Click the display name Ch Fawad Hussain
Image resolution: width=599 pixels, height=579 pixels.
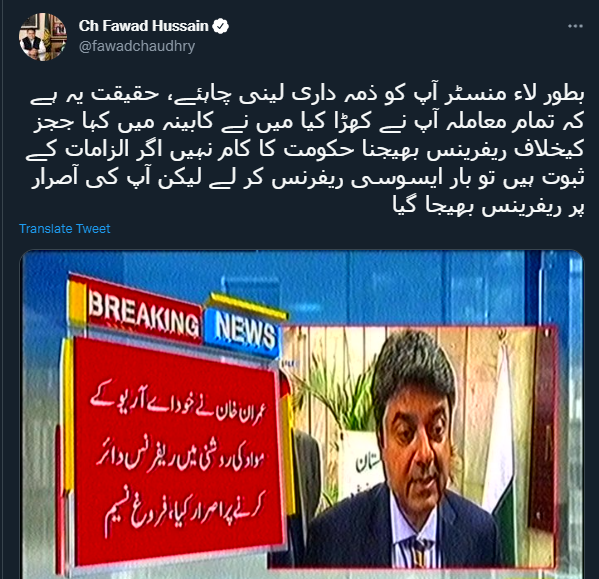coord(144,26)
